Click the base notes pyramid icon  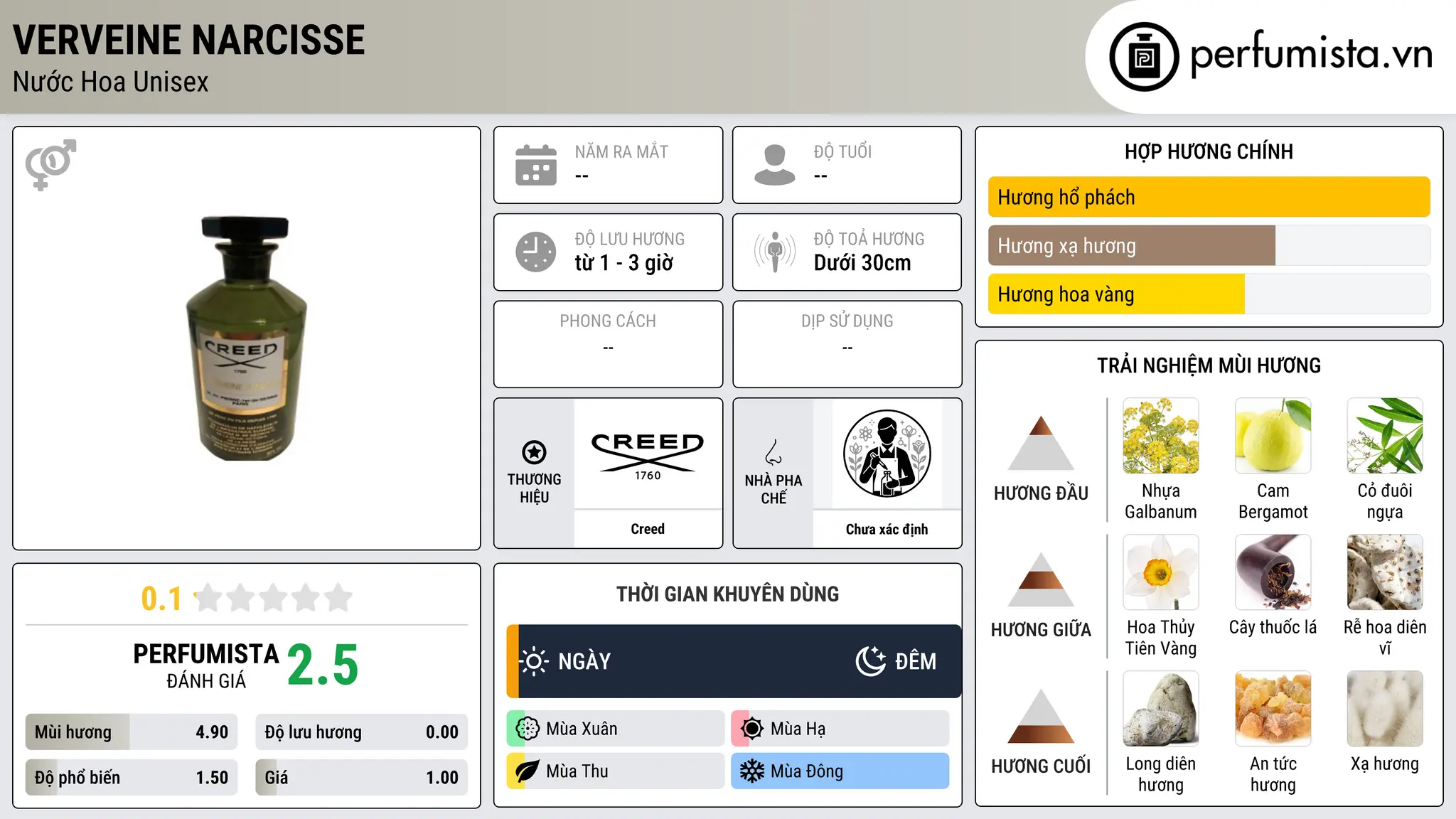tap(1041, 716)
